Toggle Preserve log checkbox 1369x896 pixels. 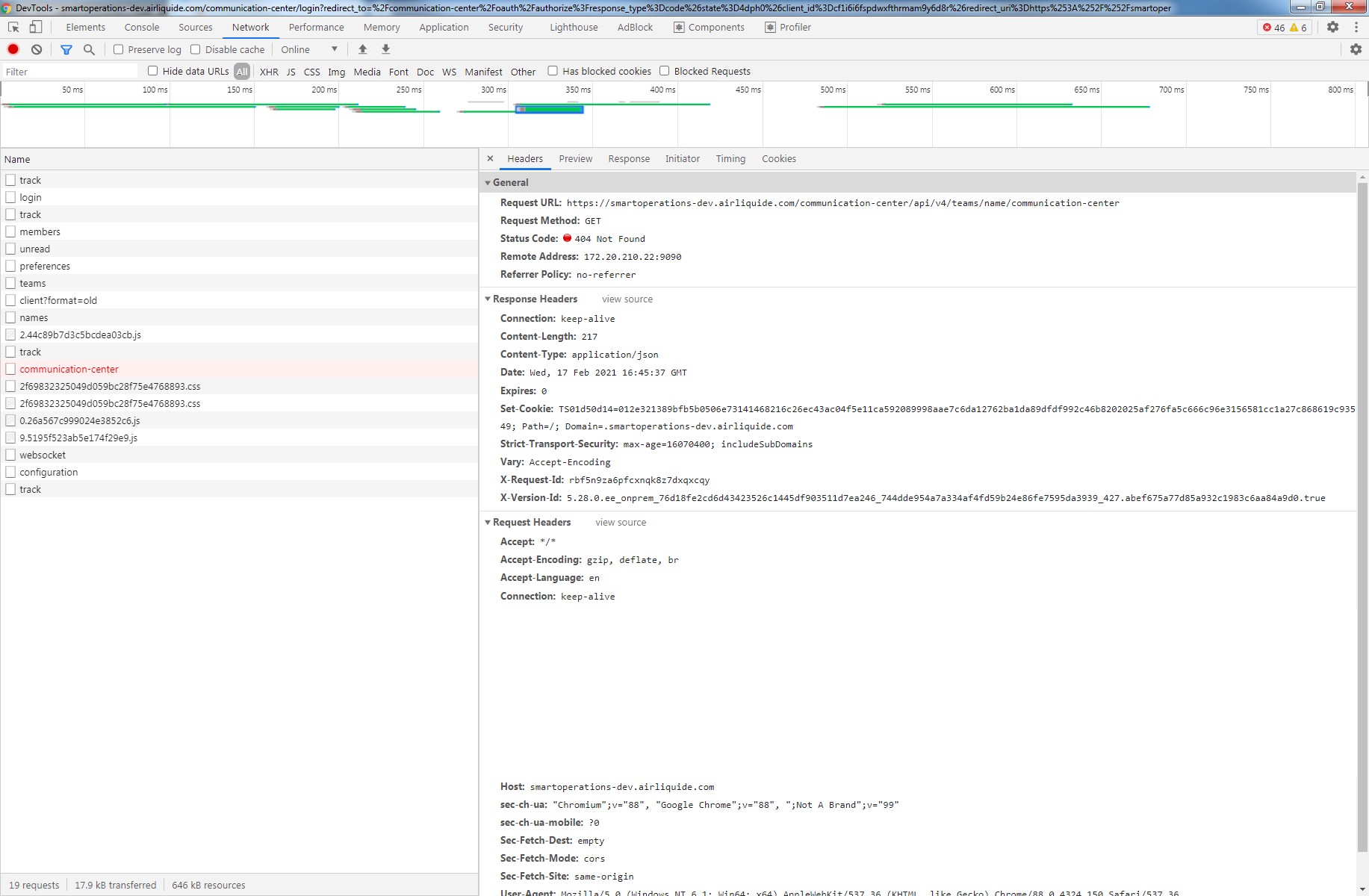tap(118, 49)
